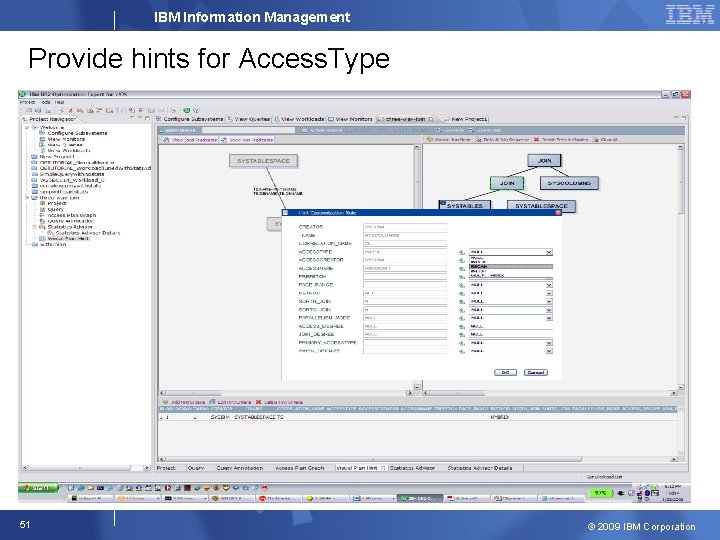Click Default Join Sequence toolbar button
This screenshot has width=720, height=540.
pos(502,139)
